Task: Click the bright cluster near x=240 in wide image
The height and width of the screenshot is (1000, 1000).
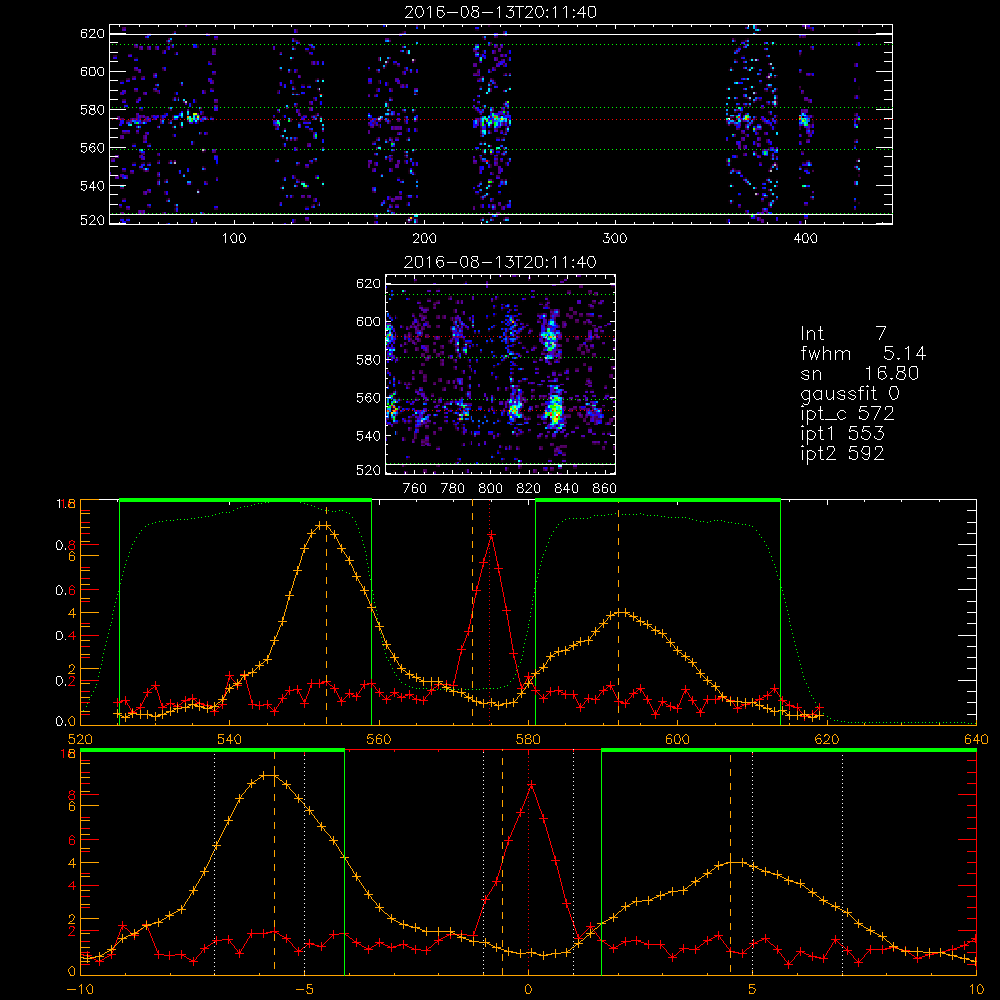Action: click(x=492, y=120)
